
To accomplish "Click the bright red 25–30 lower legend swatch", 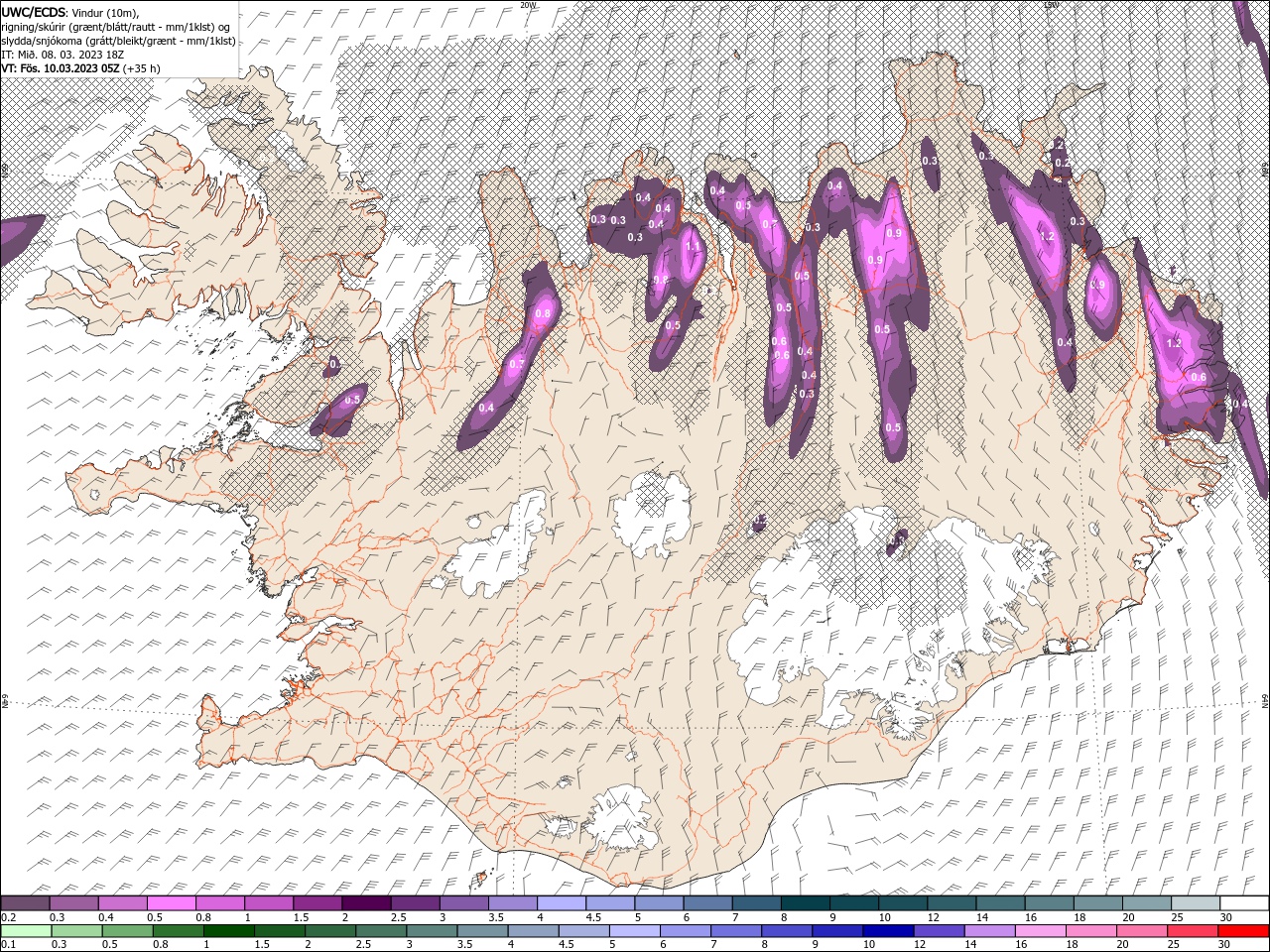I will 1192,931.
